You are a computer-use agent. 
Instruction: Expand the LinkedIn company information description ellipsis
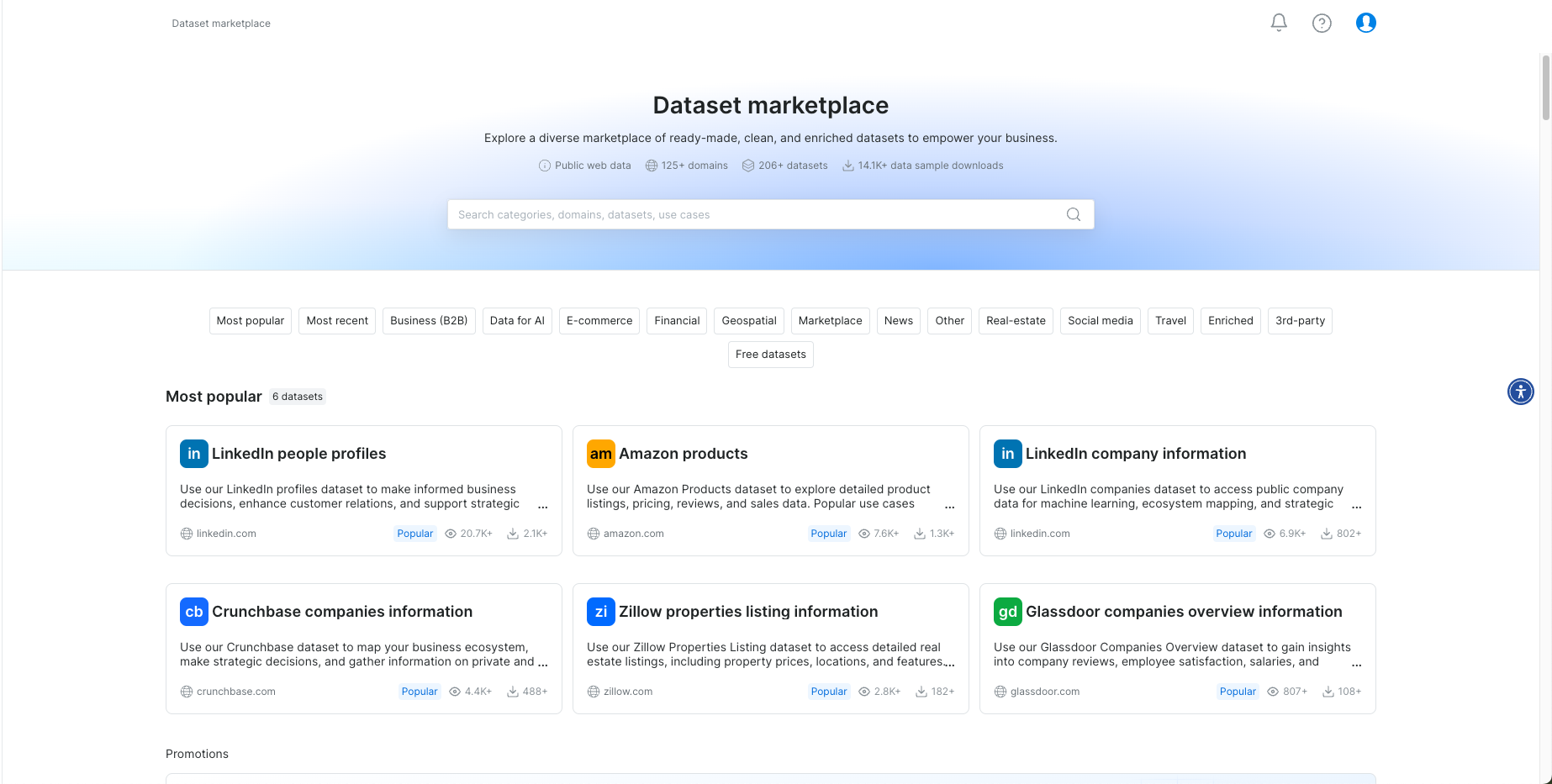point(1357,506)
